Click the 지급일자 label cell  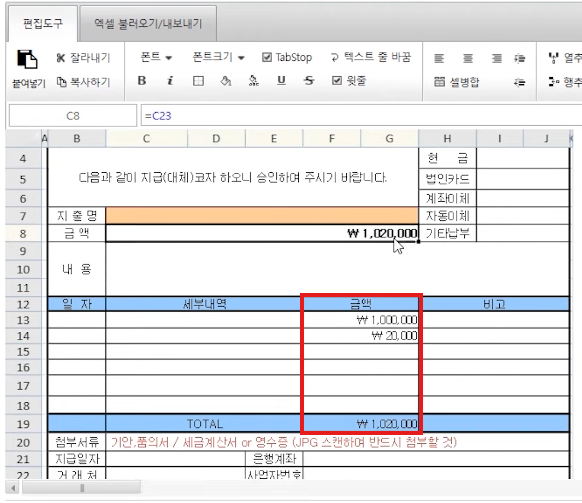point(77,459)
